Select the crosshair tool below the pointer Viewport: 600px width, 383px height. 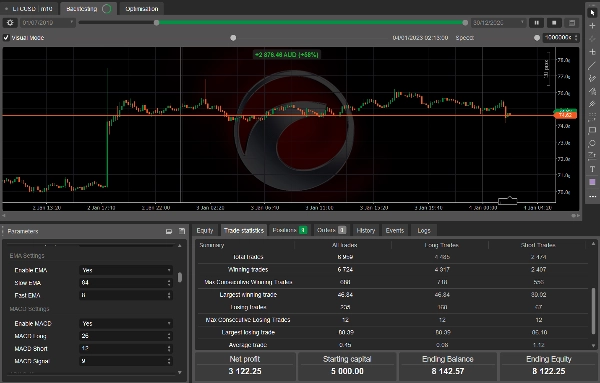point(592,26)
